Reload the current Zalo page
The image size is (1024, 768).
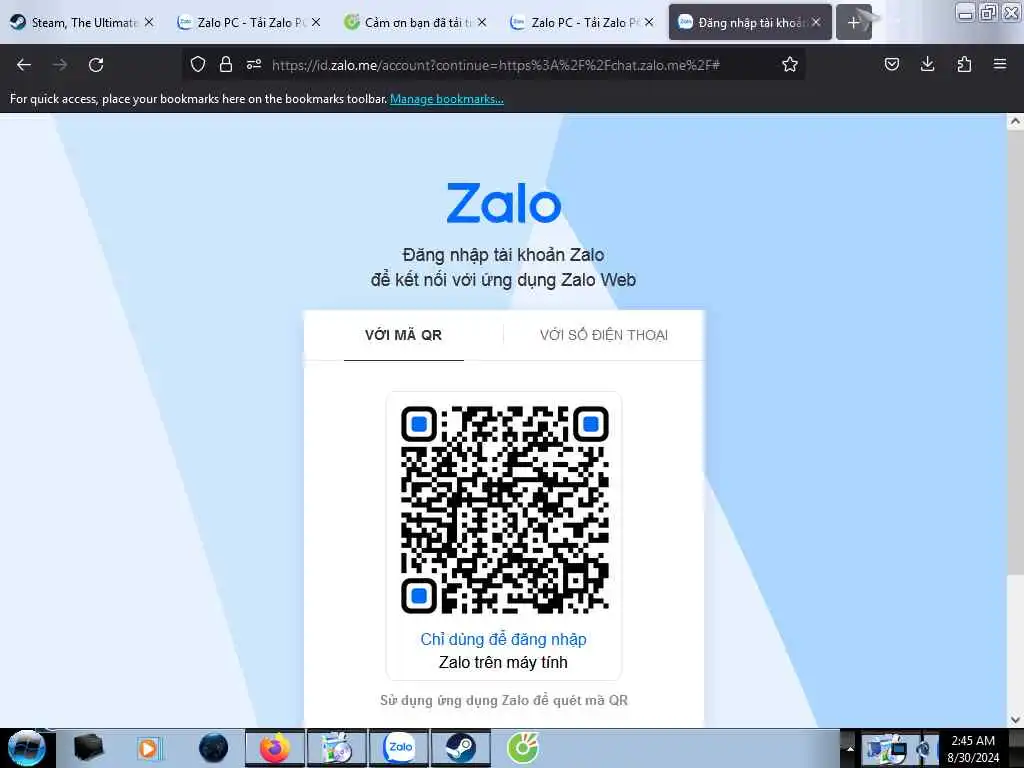[96, 65]
